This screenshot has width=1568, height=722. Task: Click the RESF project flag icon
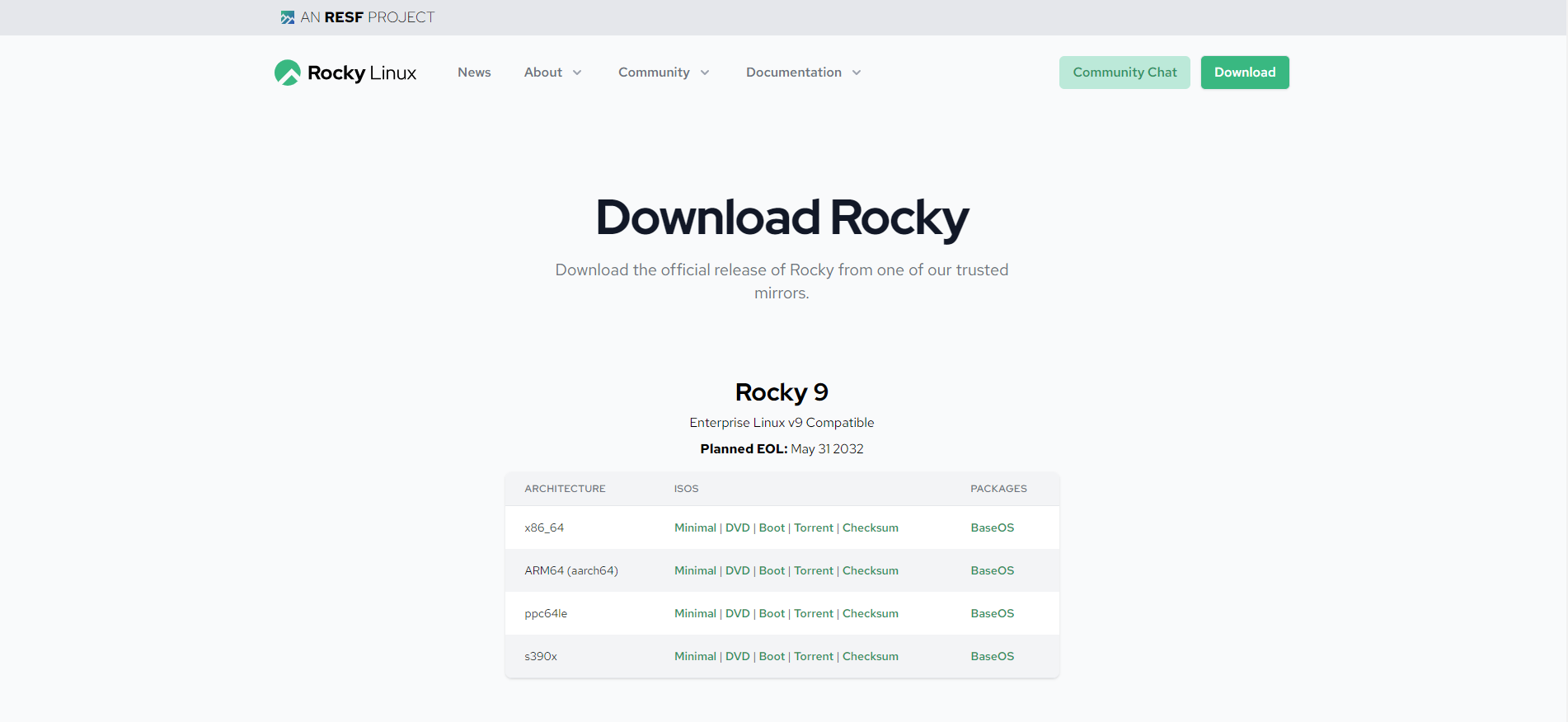pyautogui.click(x=287, y=17)
